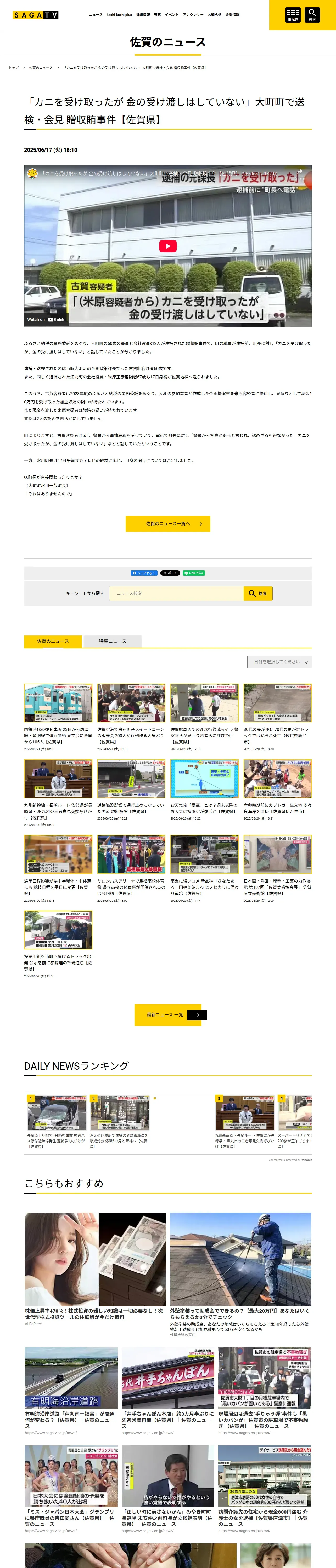Open the 番組表 program guide icon
Viewport: 336px width, 1568px height.
[293, 15]
